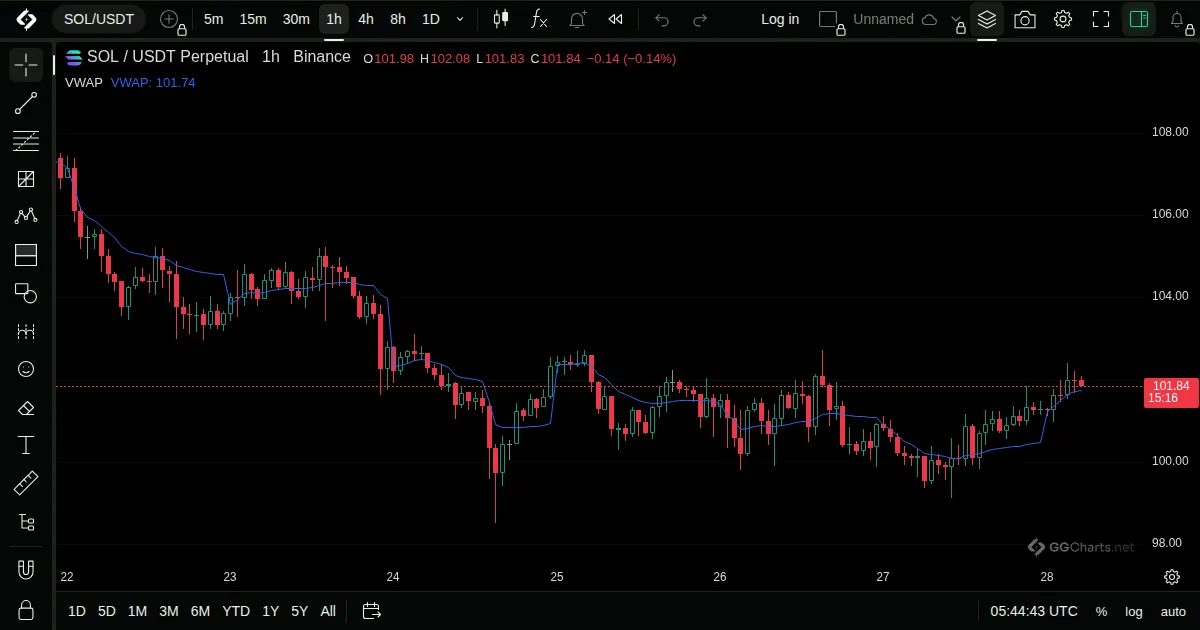The height and width of the screenshot is (630, 1200).
Task: Select the 1h timeframe
Action: 334,19
